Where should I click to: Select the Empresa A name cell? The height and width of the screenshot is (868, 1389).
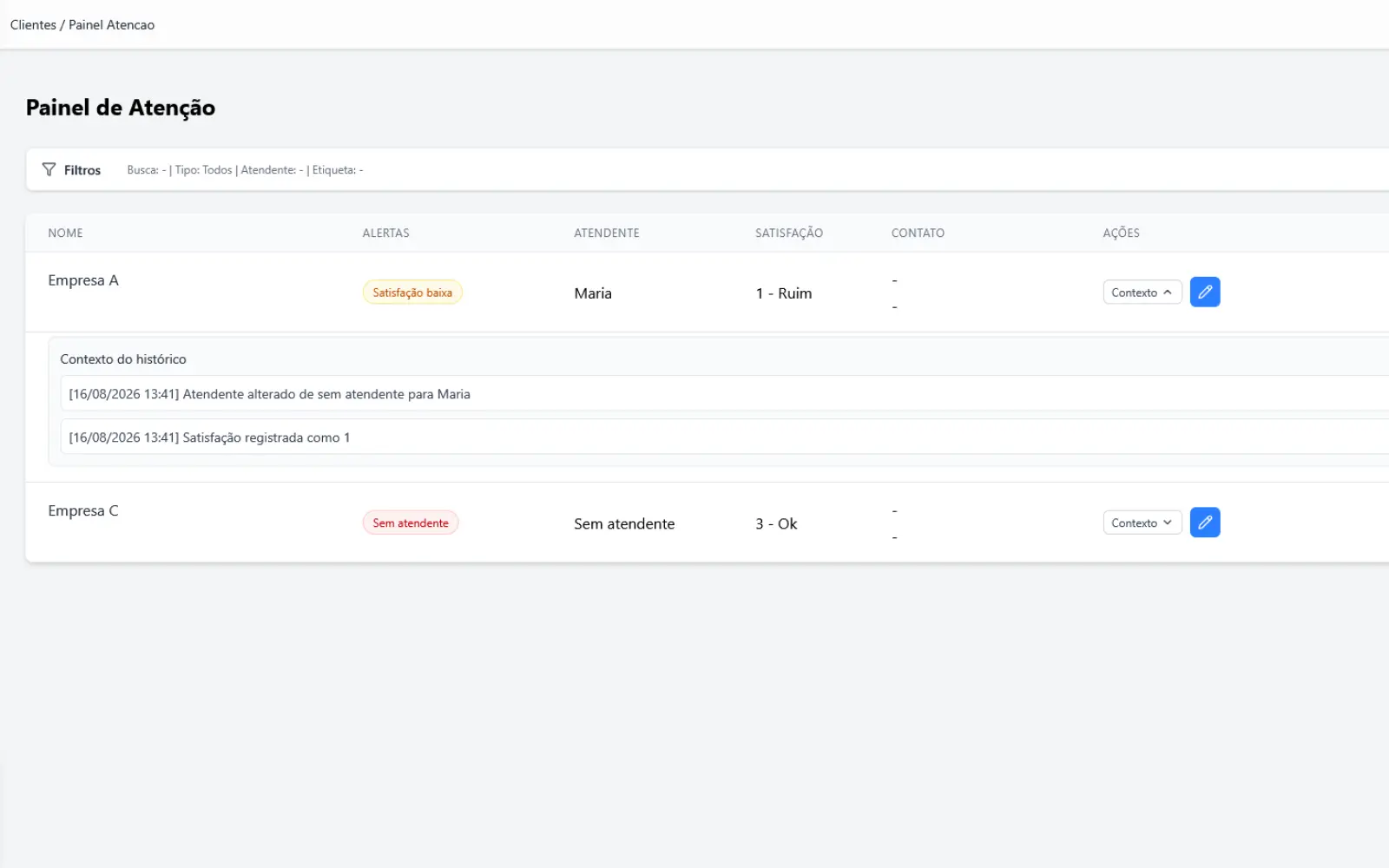pyautogui.click(x=83, y=280)
